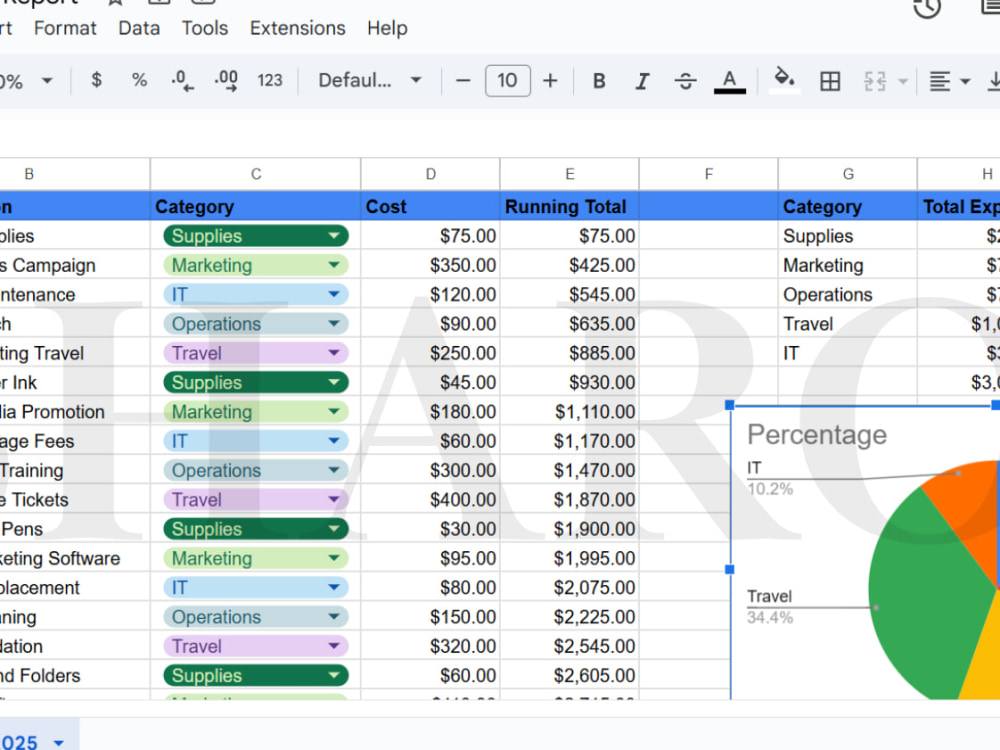Image resolution: width=1000 pixels, height=750 pixels.
Task: Toggle italic formatting
Action: (642, 81)
